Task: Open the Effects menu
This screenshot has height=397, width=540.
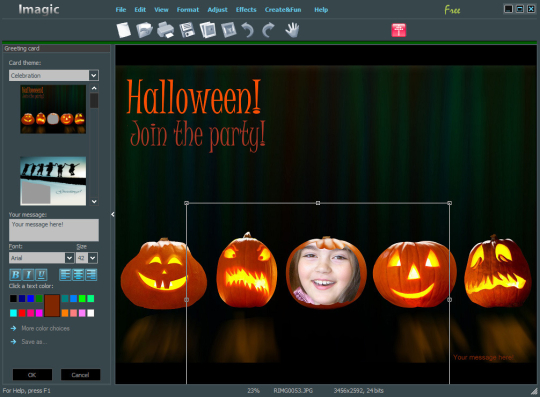Action: point(246,10)
